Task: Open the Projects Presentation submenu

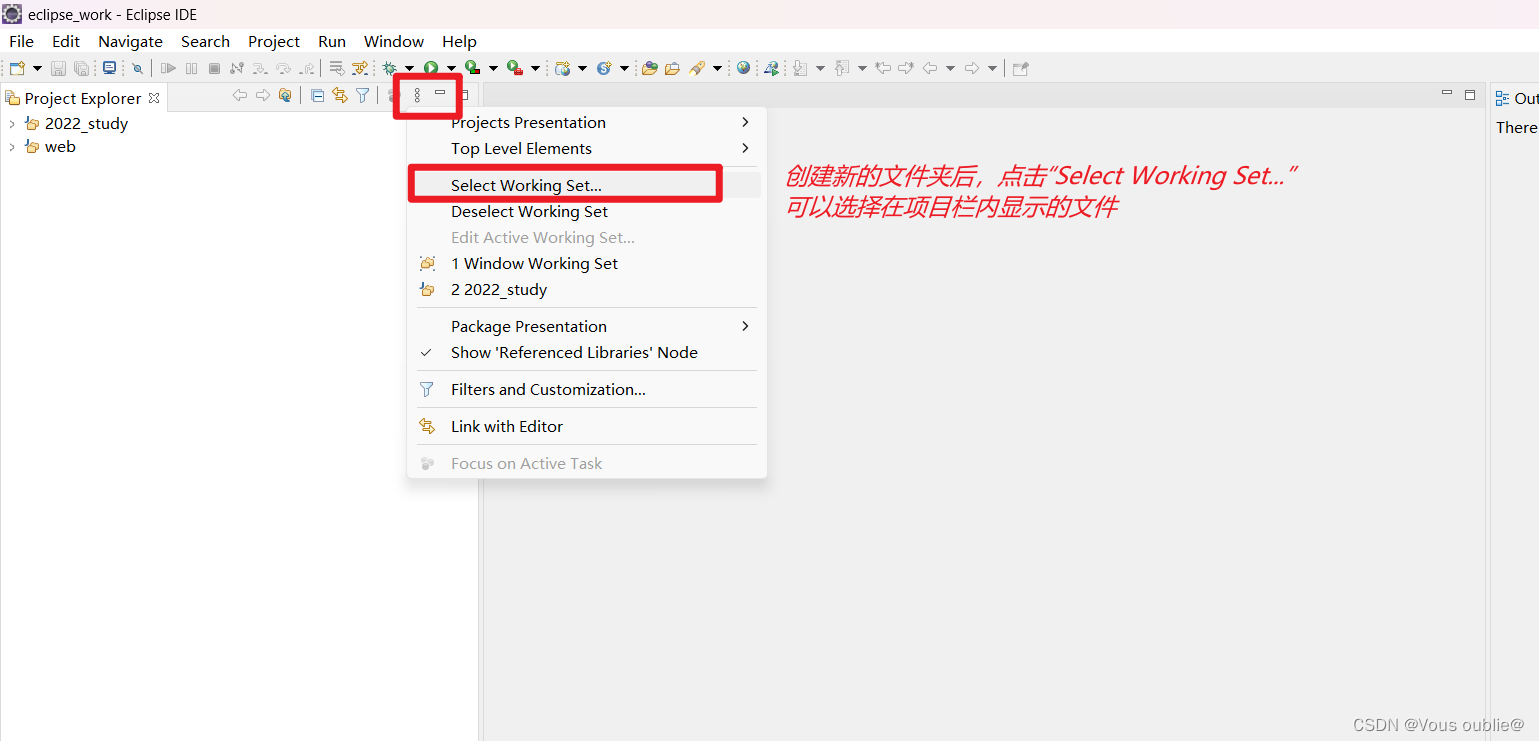Action: pos(586,122)
